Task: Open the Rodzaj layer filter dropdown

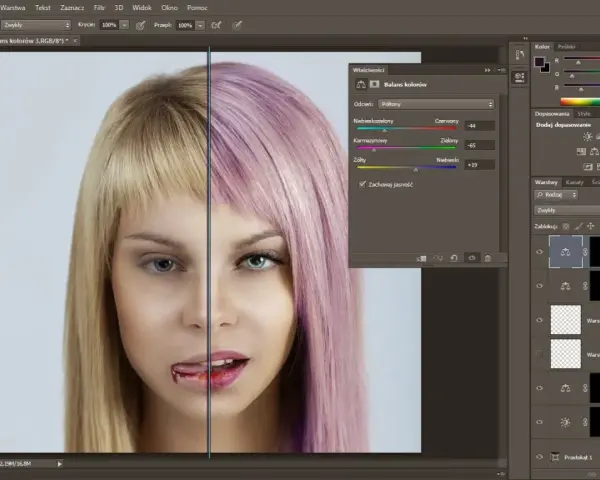Action: pos(556,195)
